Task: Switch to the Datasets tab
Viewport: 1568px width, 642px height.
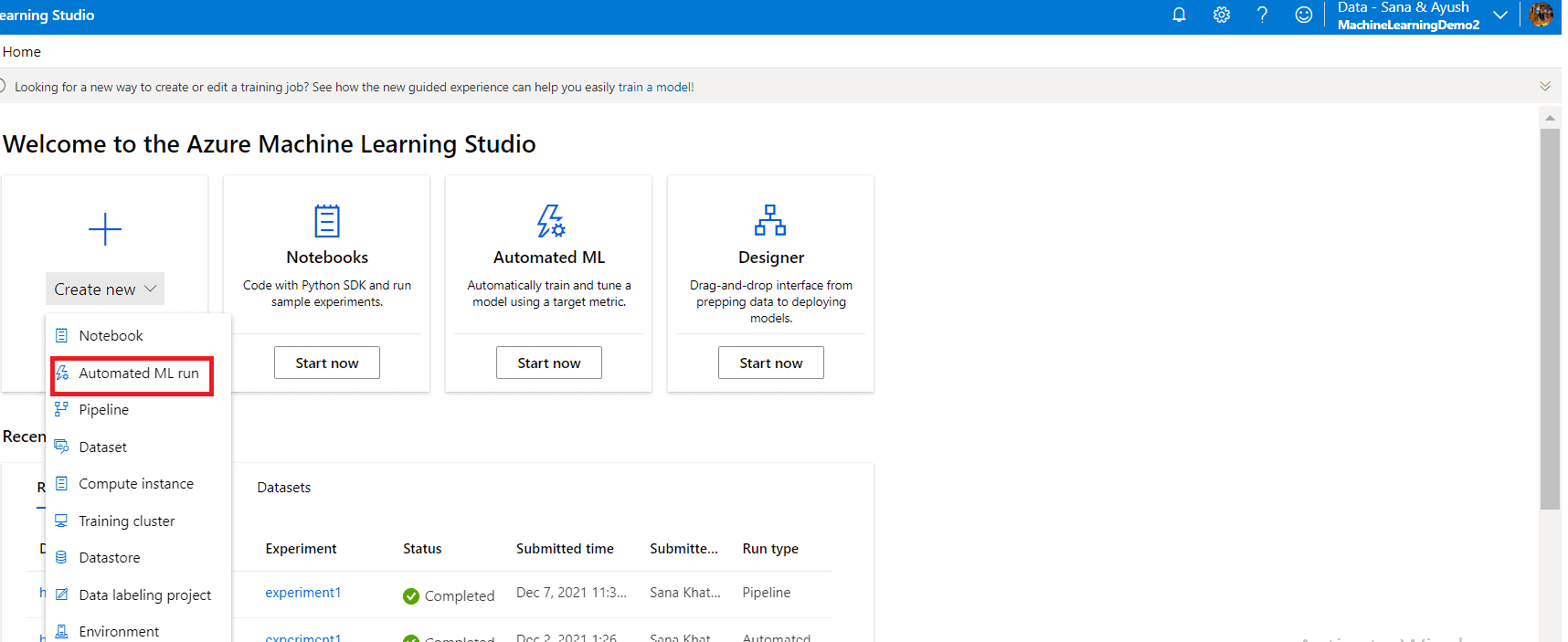Action: 284,488
